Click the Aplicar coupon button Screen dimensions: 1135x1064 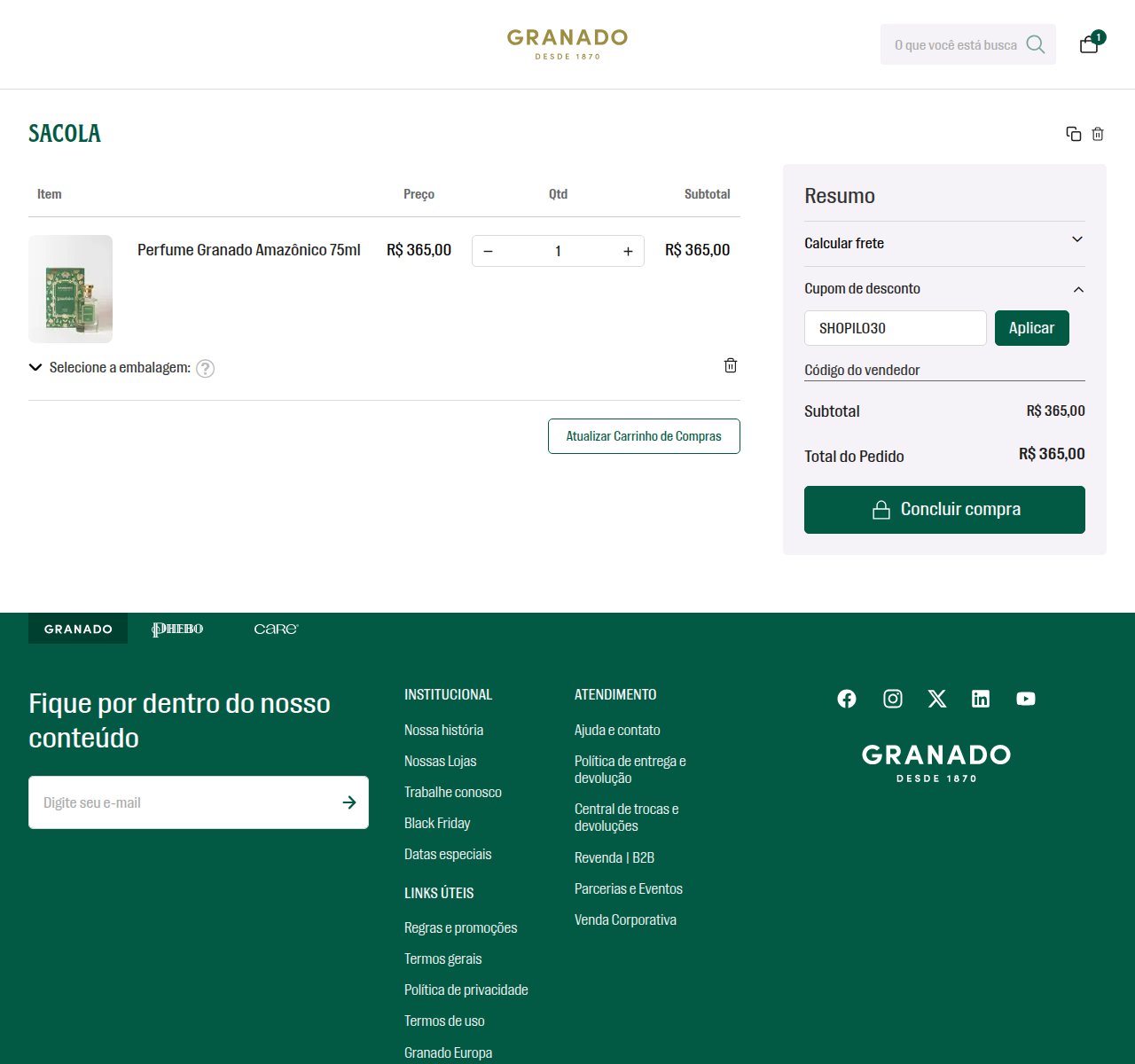(1032, 328)
